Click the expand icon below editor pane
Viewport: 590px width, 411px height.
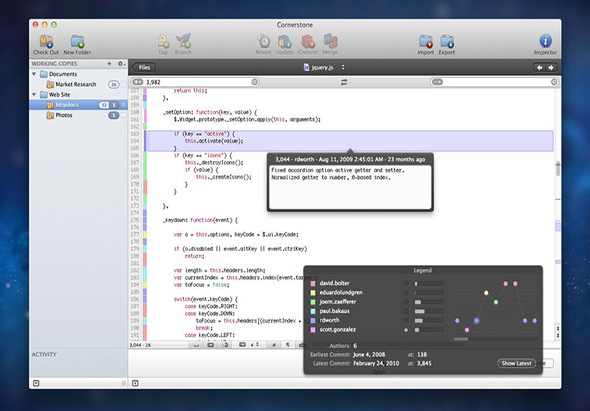[135, 383]
